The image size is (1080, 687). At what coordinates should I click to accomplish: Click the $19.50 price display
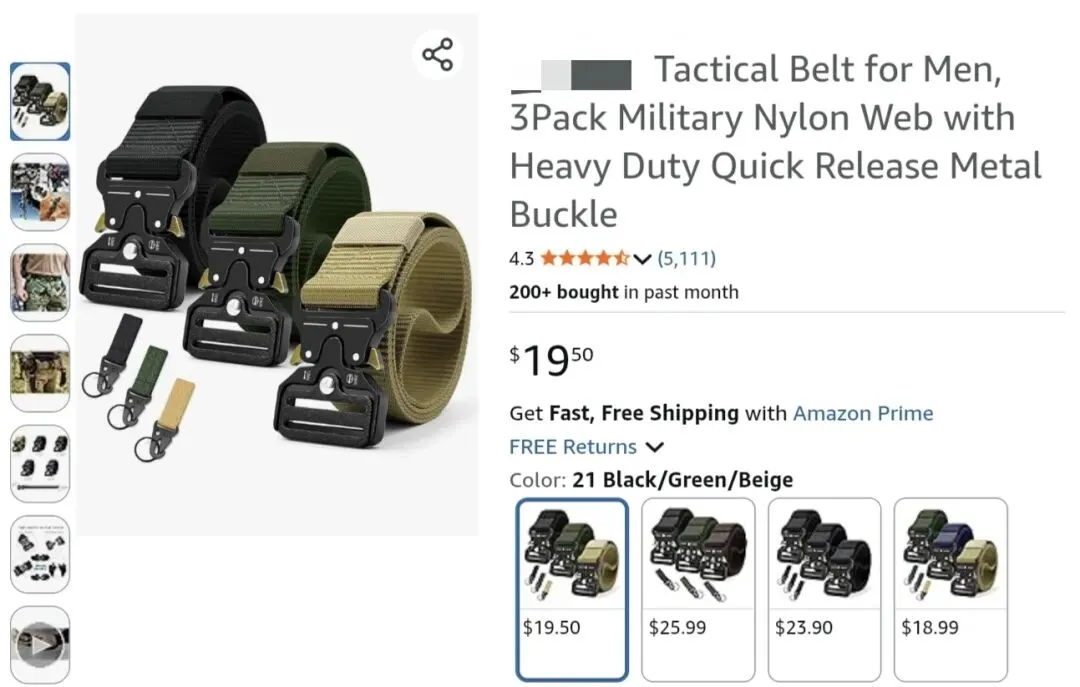click(x=551, y=360)
